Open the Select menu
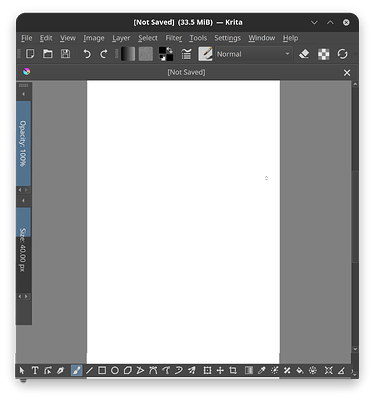This screenshot has height=400, width=375. pyautogui.click(x=148, y=38)
